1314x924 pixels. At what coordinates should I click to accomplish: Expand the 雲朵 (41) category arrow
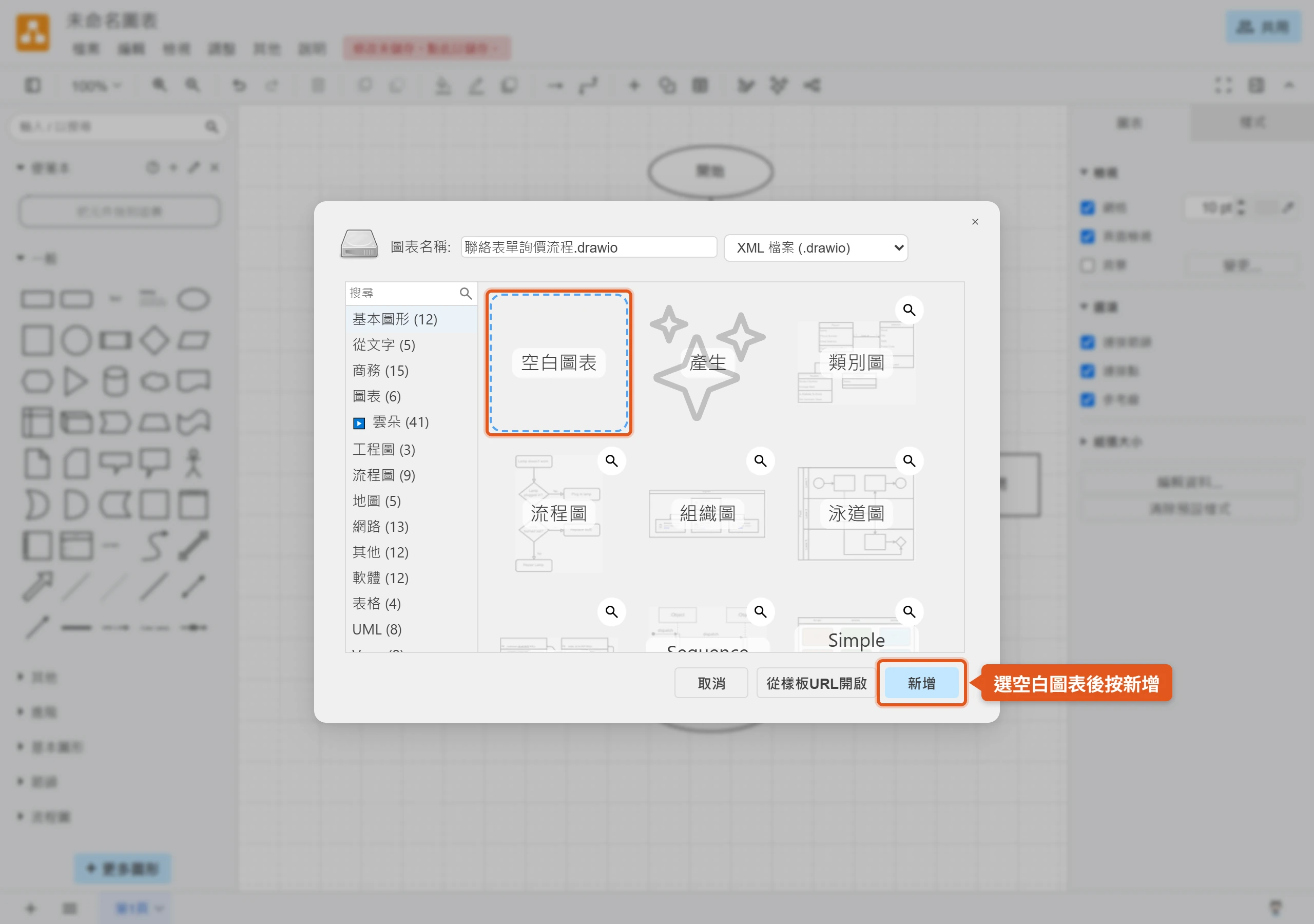coord(359,423)
